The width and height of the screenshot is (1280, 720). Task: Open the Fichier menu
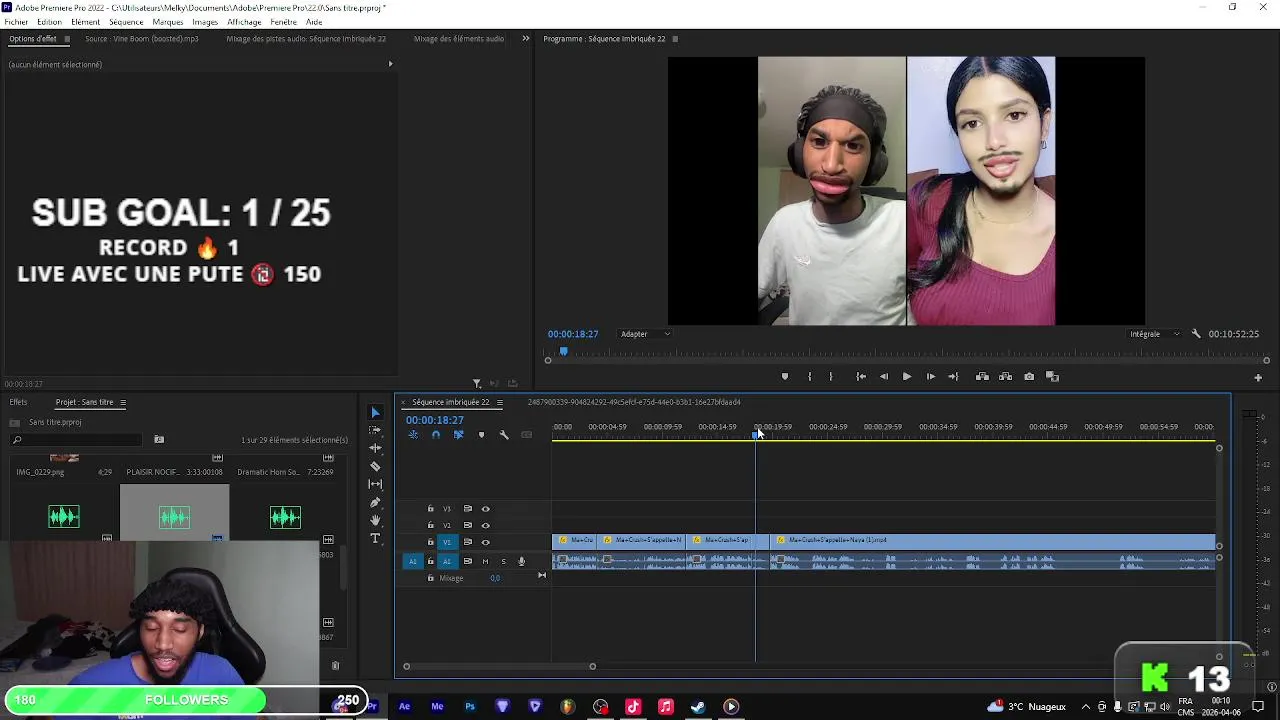(x=16, y=22)
